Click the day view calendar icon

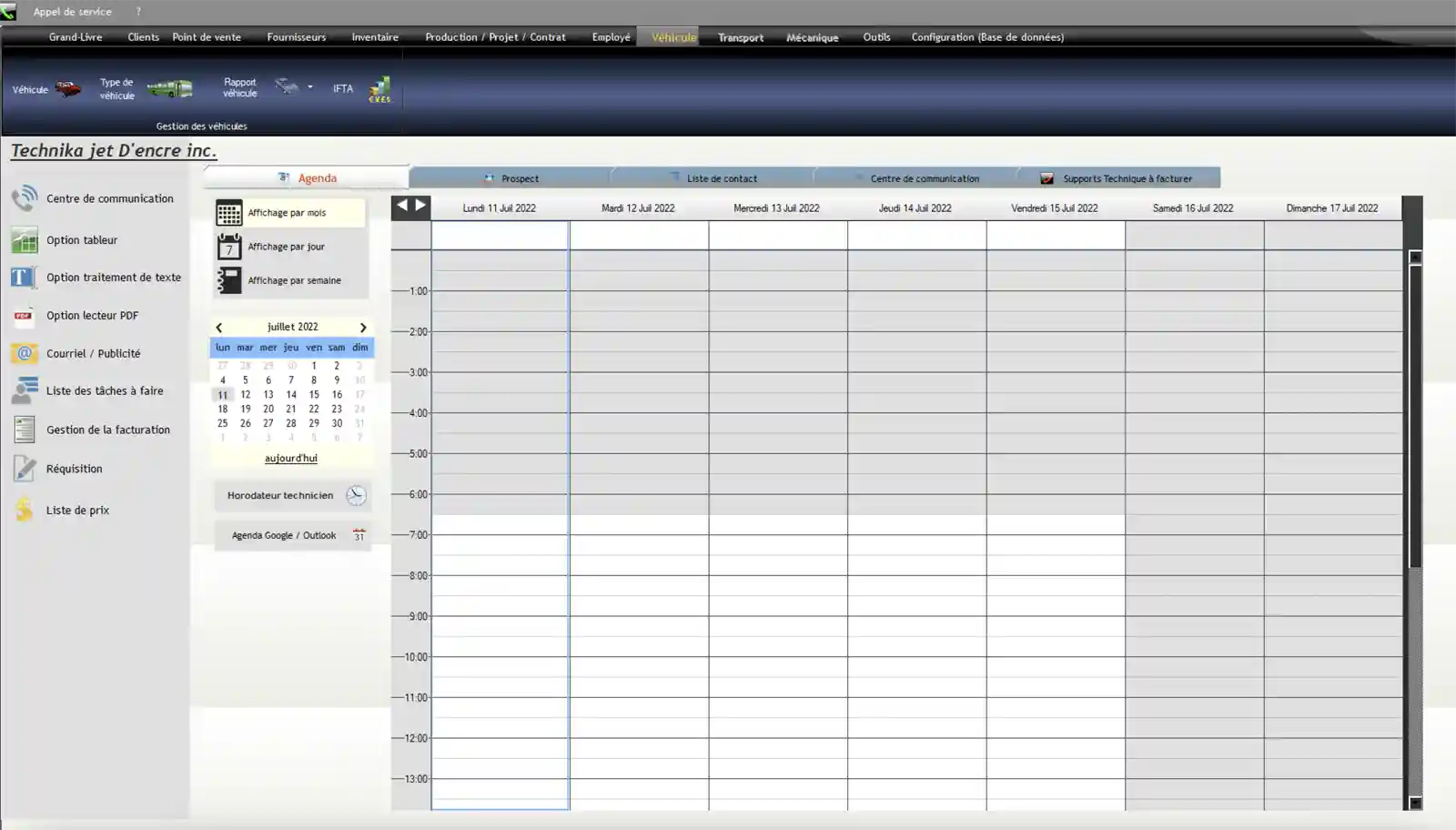point(229,247)
